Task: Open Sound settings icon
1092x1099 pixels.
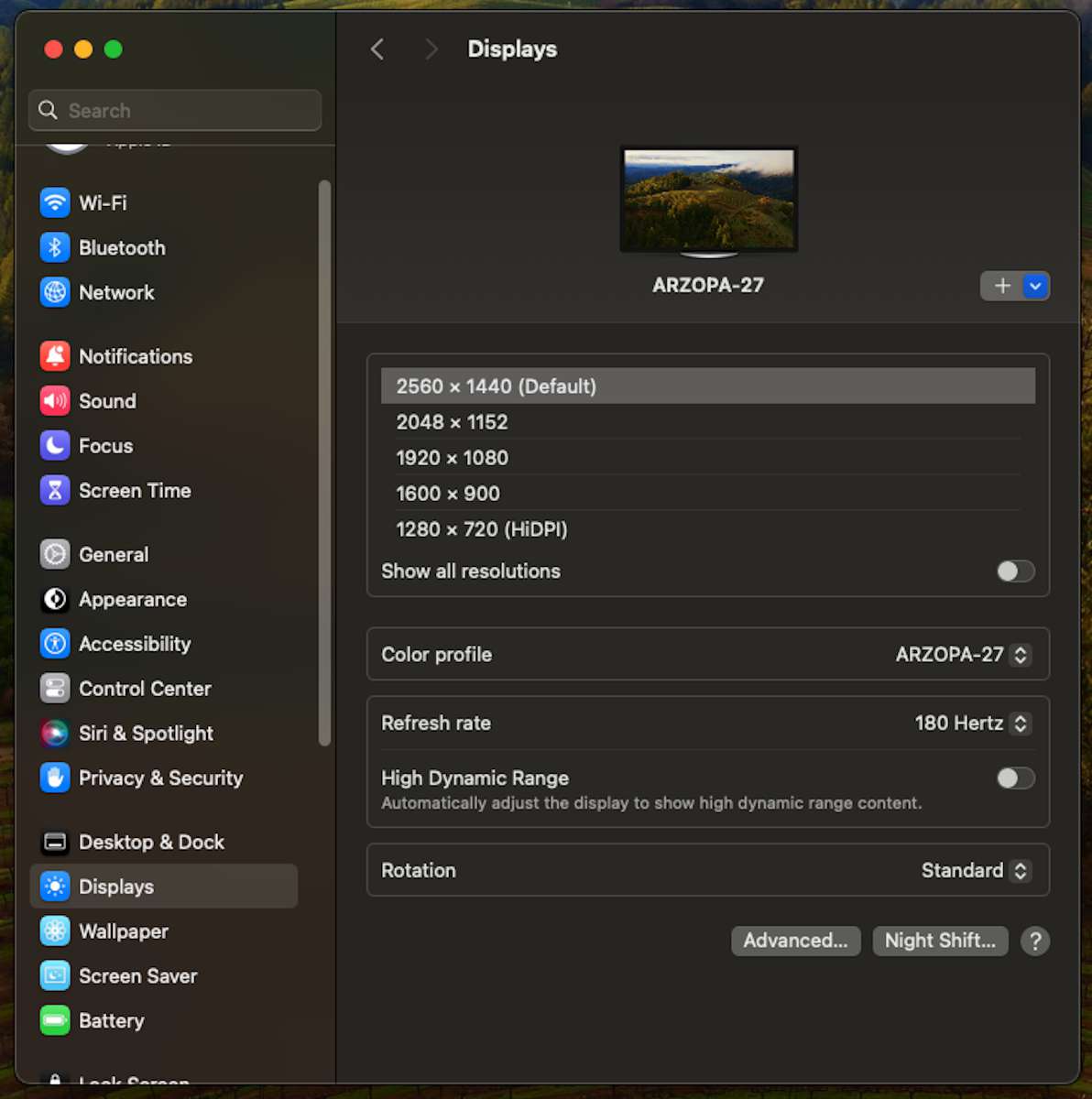Action: pos(55,401)
